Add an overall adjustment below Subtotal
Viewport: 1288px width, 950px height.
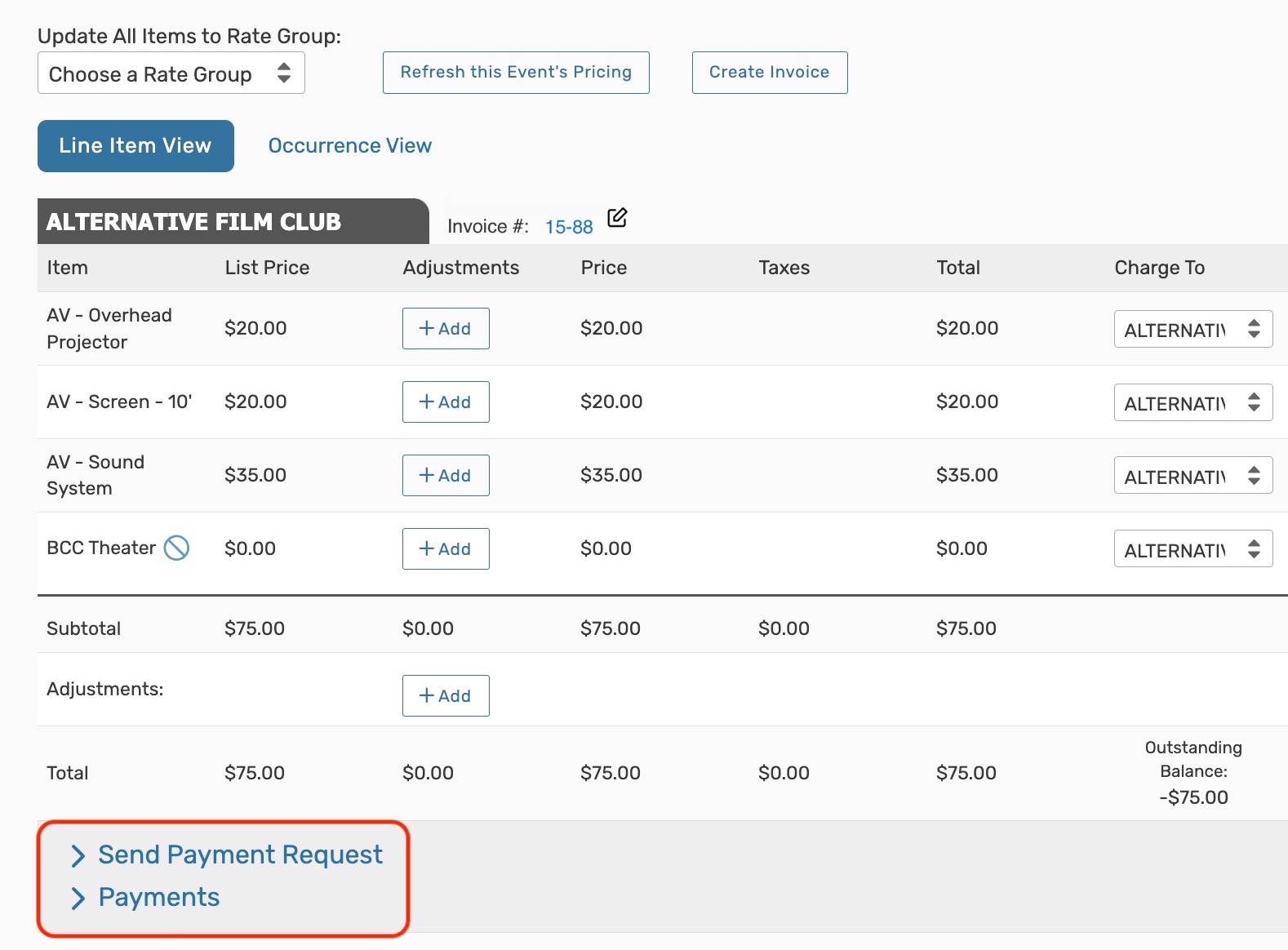click(x=446, y=696)
